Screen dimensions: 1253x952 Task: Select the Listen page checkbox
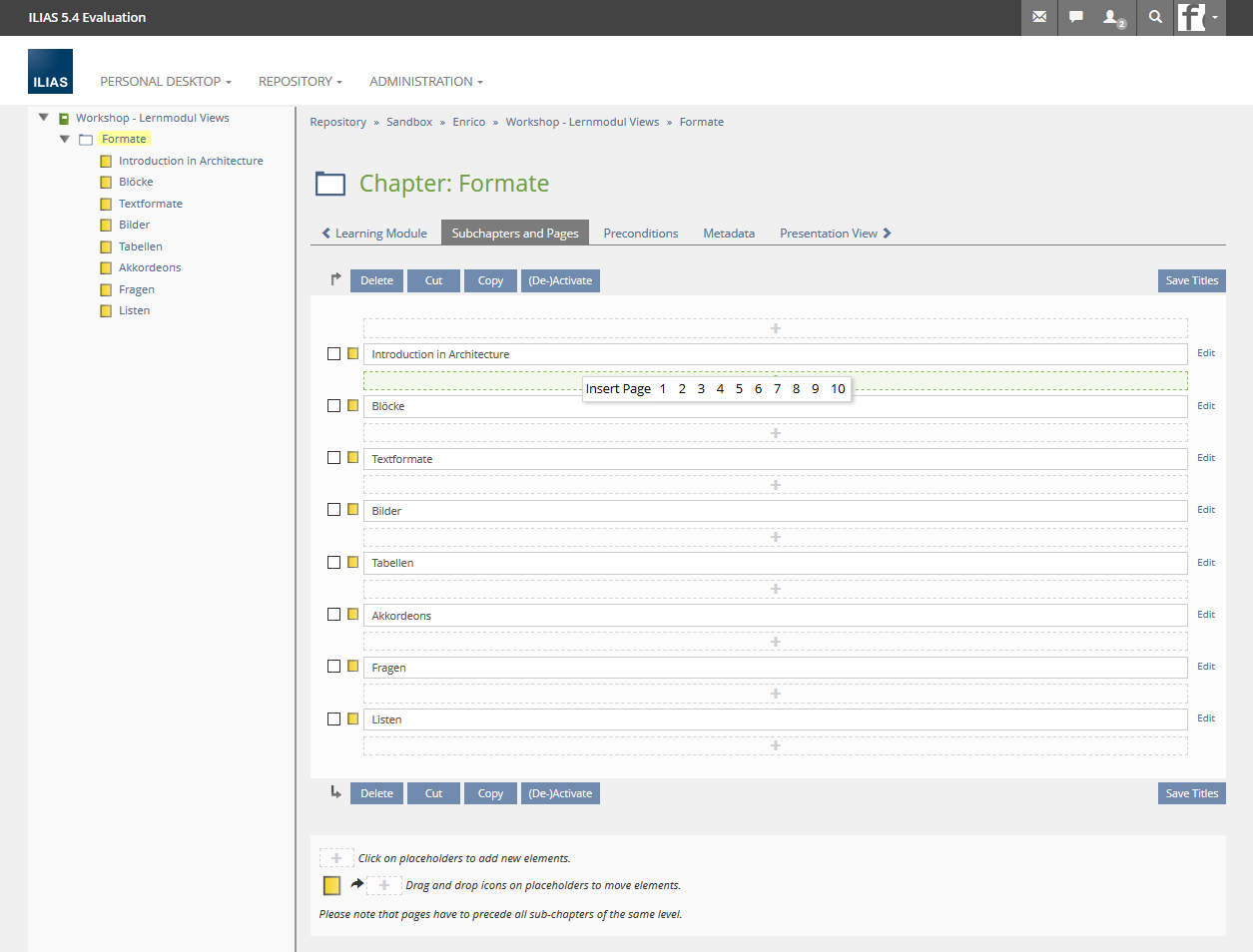coord(333,718)
